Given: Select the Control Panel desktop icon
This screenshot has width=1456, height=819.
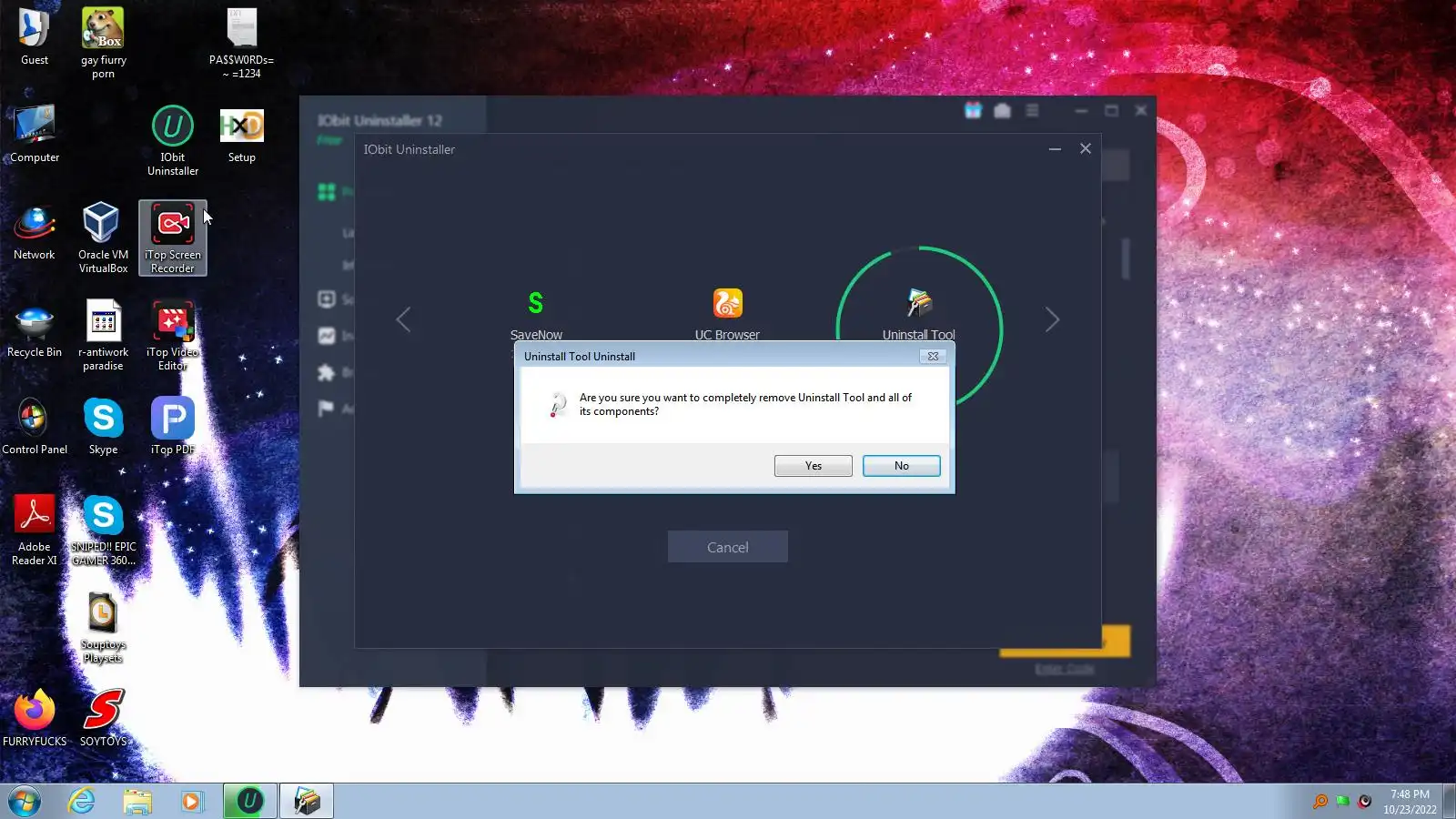Looking at the screenshot, I should point(35,426).
